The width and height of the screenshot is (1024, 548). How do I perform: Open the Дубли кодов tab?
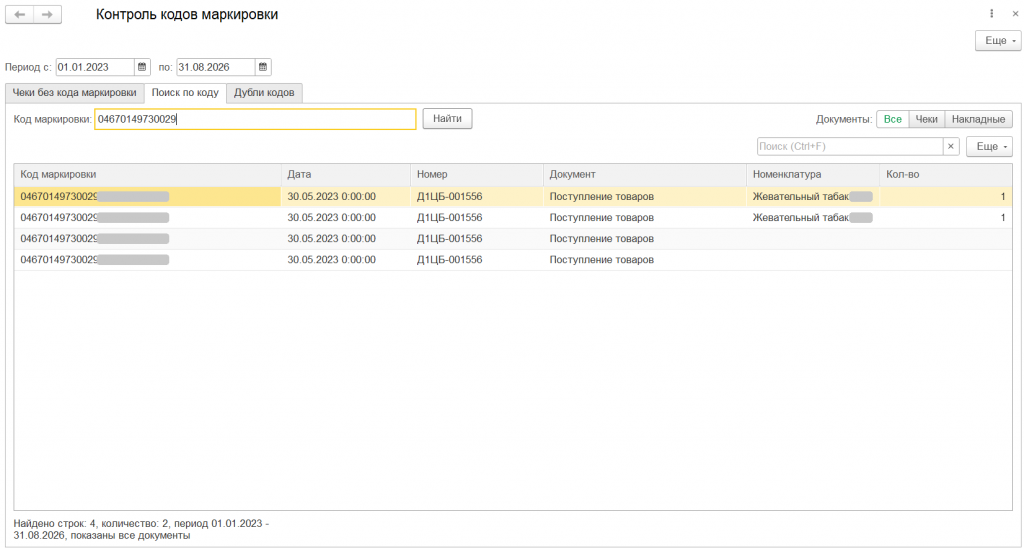(x=264, y=93)
